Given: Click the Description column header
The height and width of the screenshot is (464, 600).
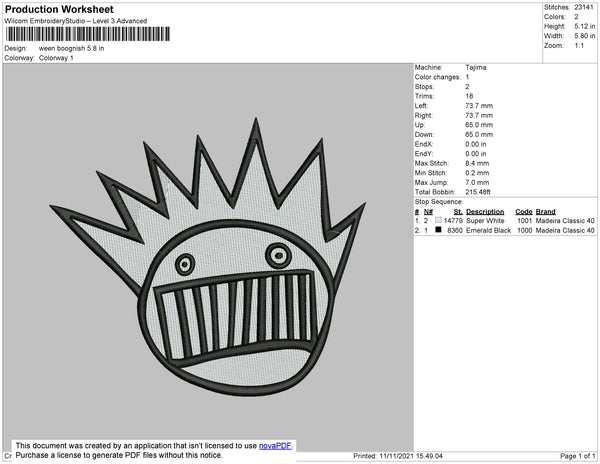Looking at the screenshot, I should pos(485,212).
